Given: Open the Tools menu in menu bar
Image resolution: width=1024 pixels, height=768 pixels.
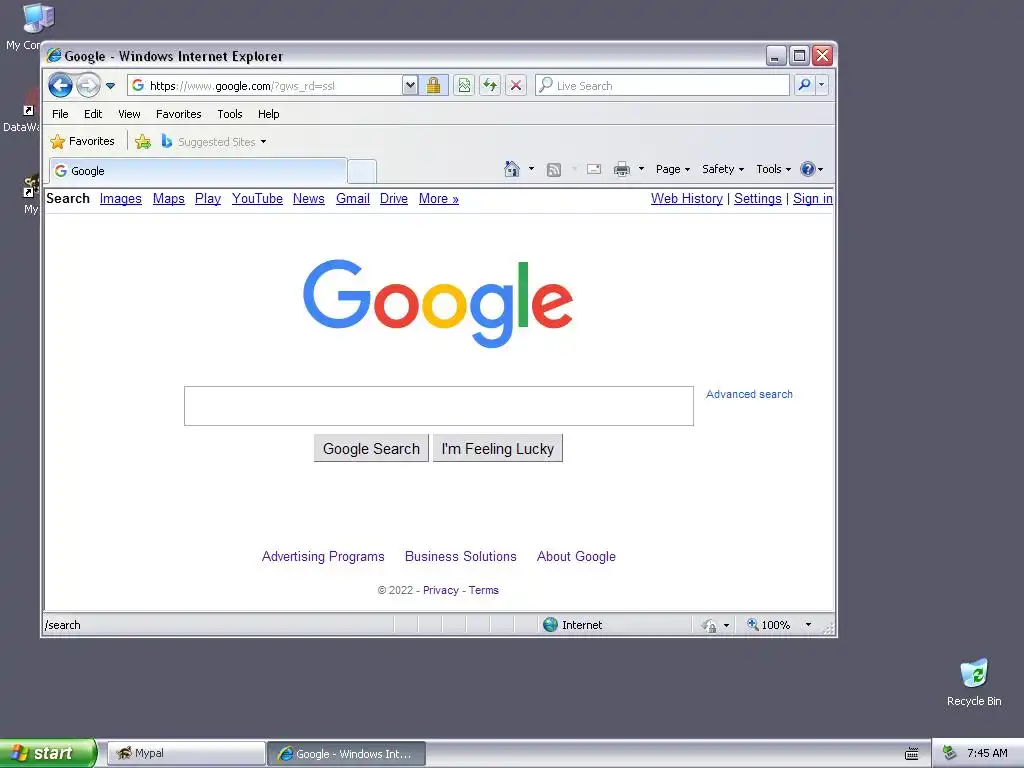Looking at the screenshot, I should coord(230,114).
